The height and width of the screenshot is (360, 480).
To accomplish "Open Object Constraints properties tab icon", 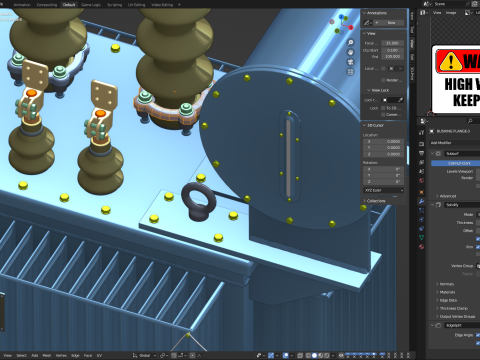I will tap(421, 229).
